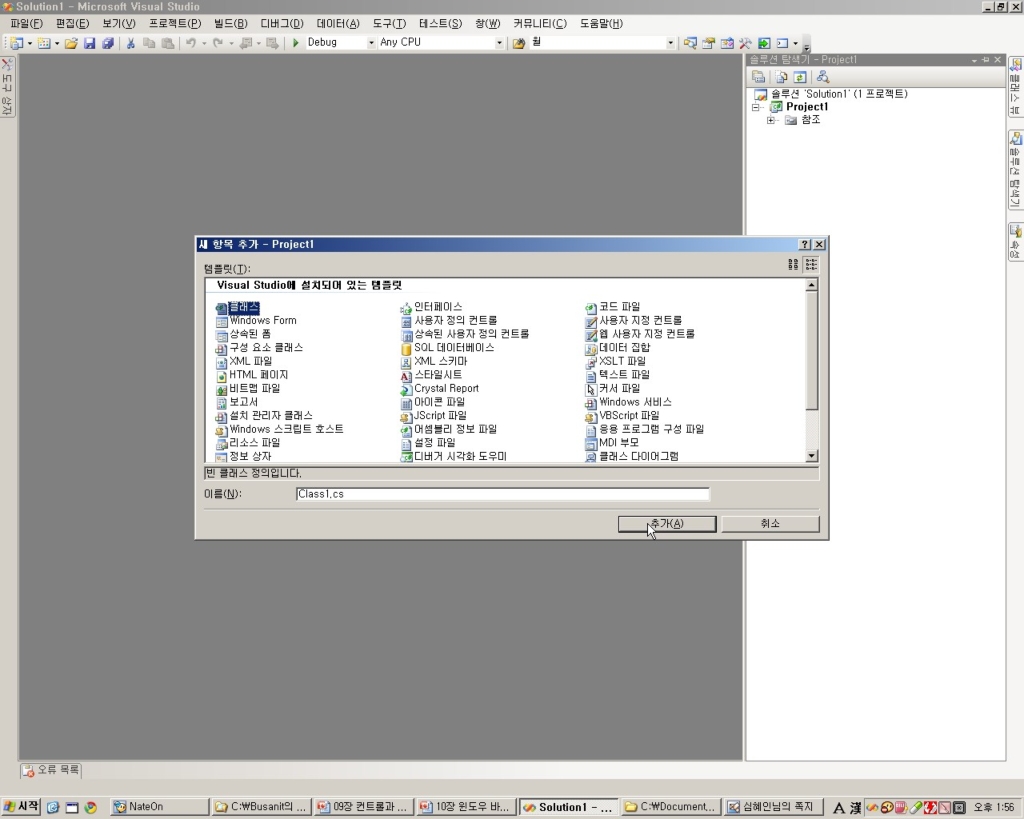Open the 도구 상자 toolbox side tab
The width and height of the screenshot is (1024, 819).
(7, 86)
